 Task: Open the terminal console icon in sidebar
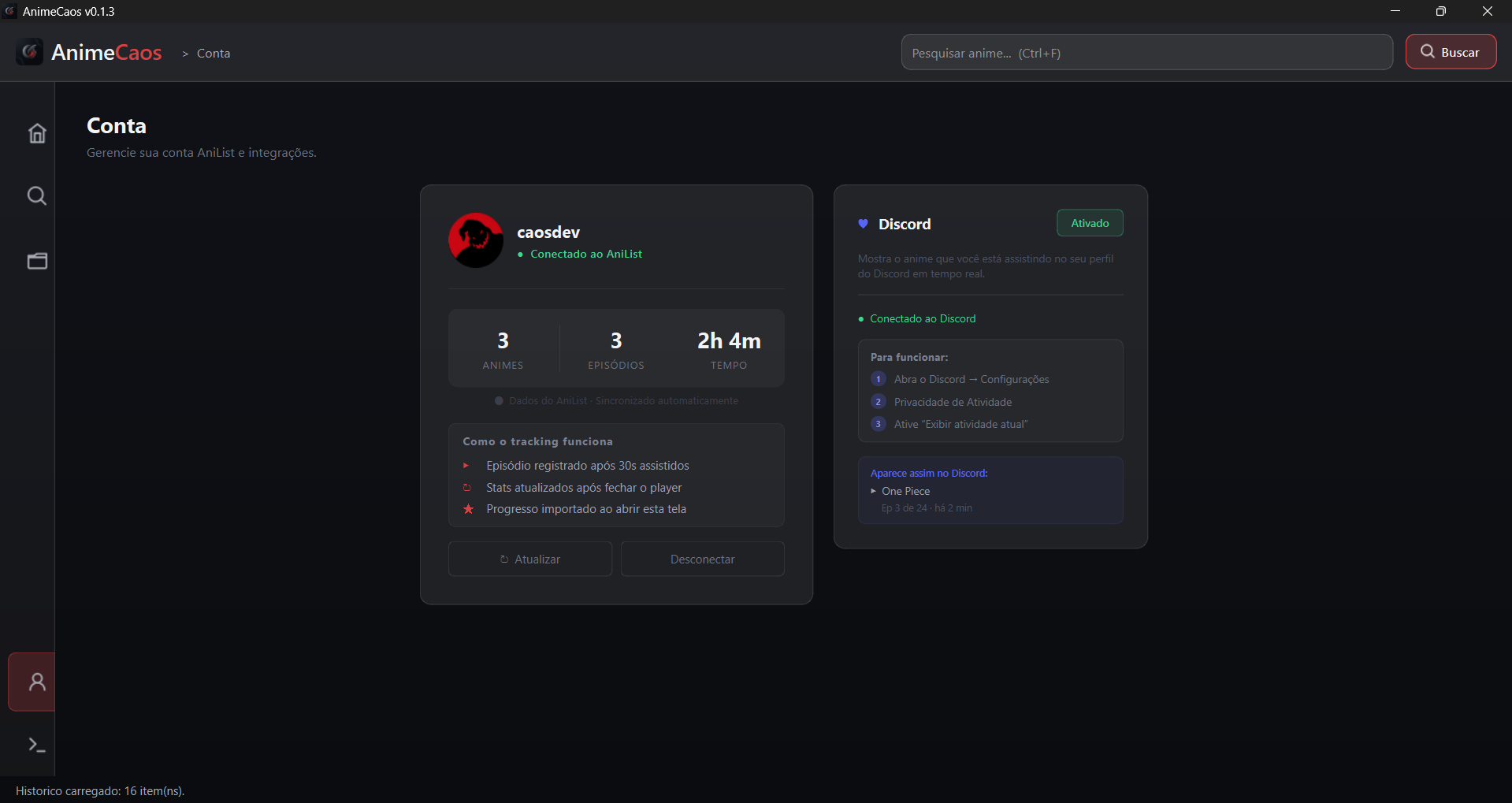coord(37,745)
